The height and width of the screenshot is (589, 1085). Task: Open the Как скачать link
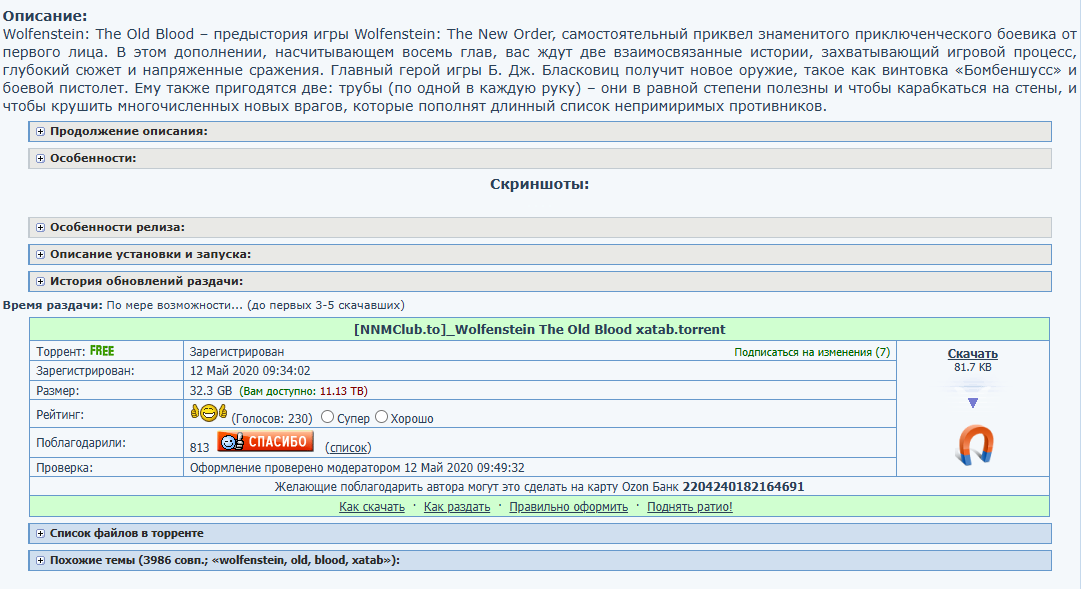click(x=372, y=507)
